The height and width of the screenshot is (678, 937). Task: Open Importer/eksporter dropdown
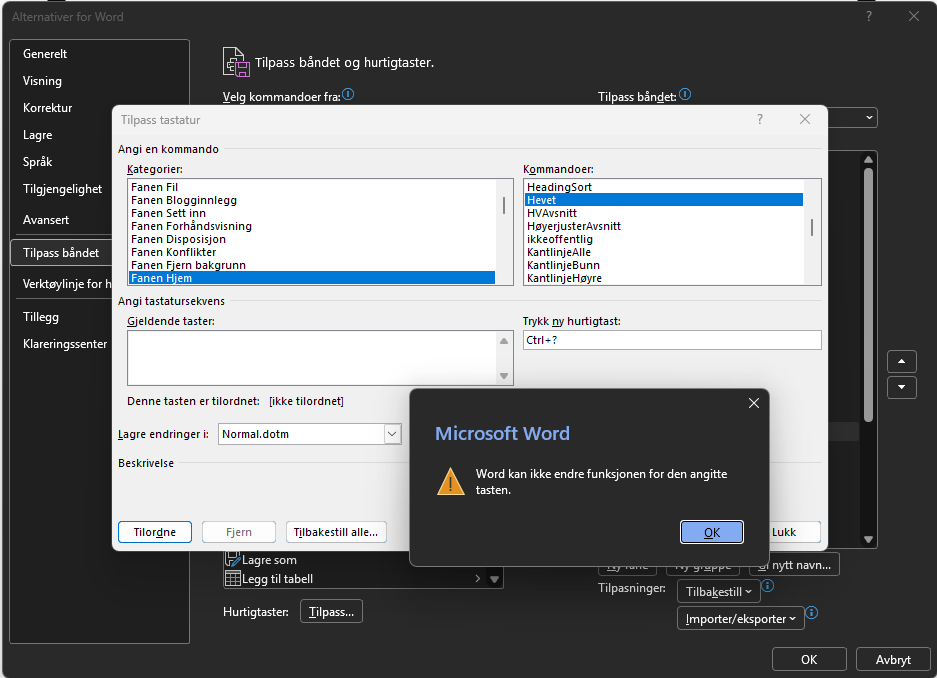click(740, 618)
